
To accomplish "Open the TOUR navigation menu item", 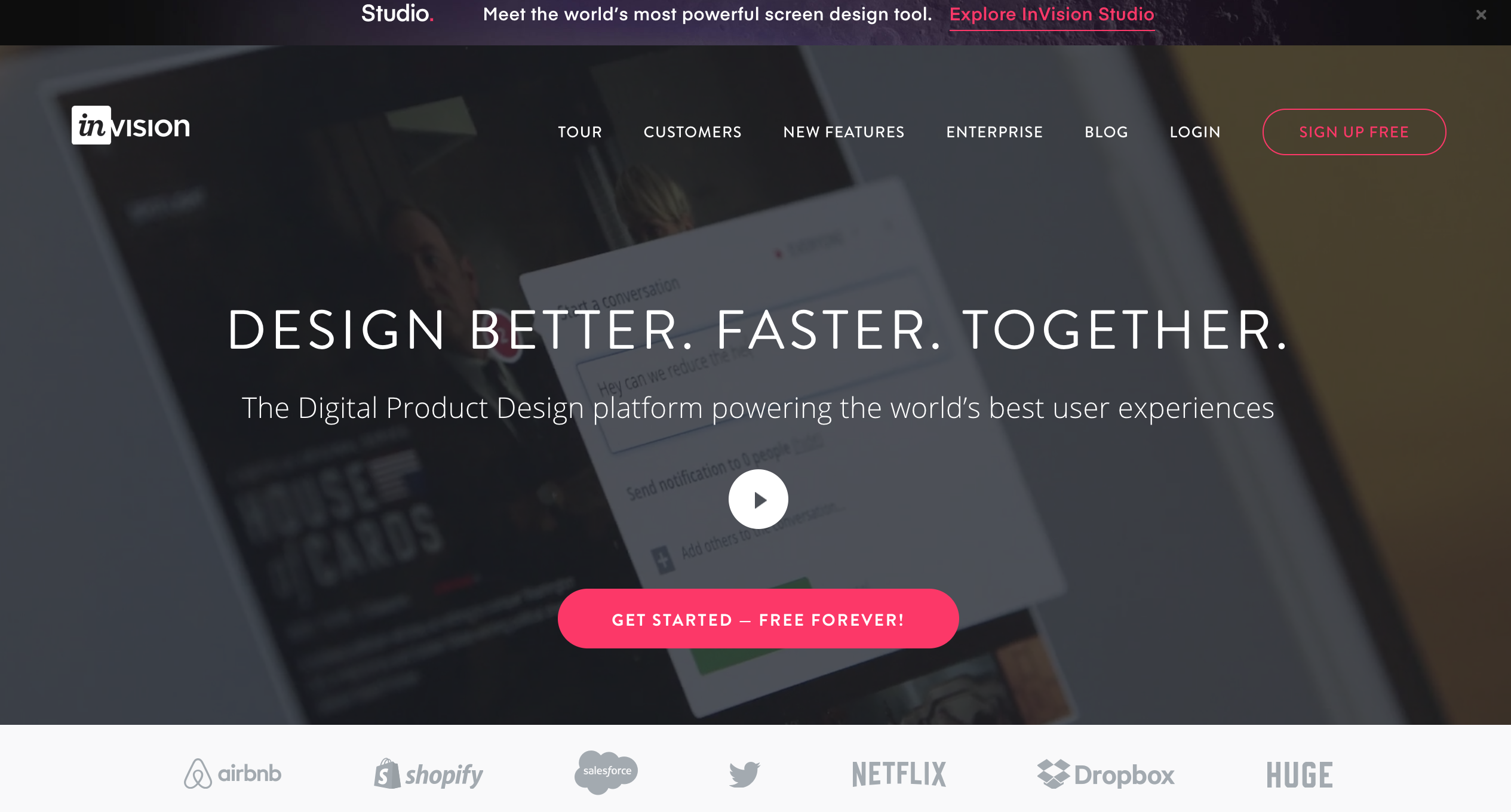I will [x=579, y=131].
